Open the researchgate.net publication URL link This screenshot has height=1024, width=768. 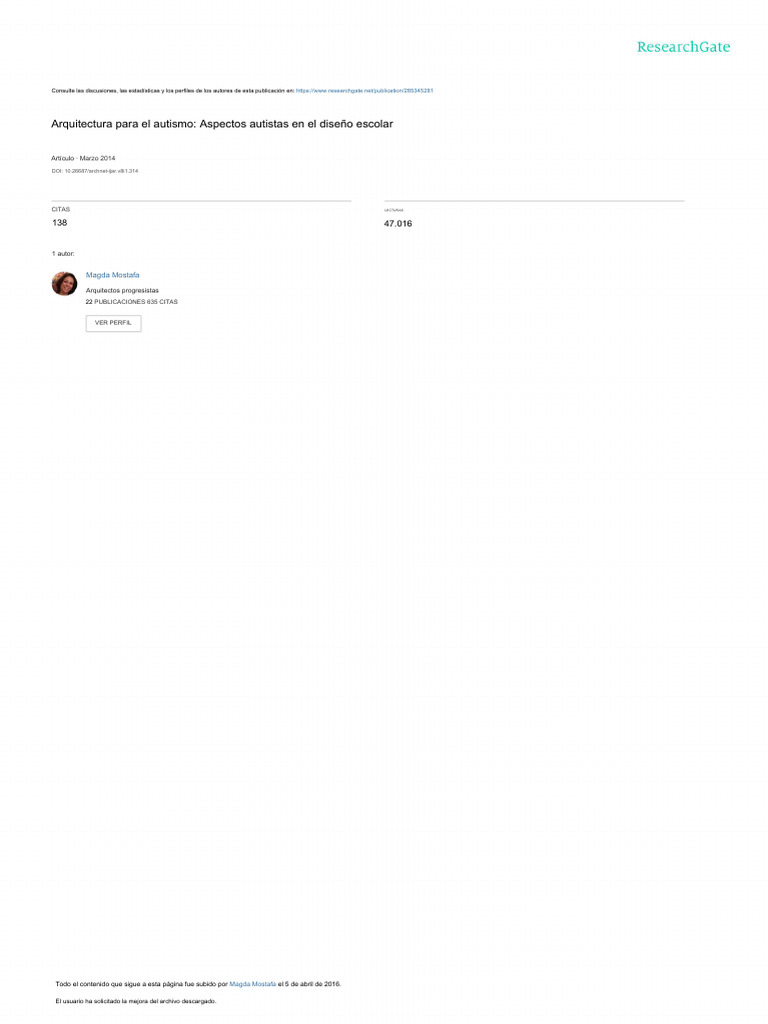coord(364,91)
